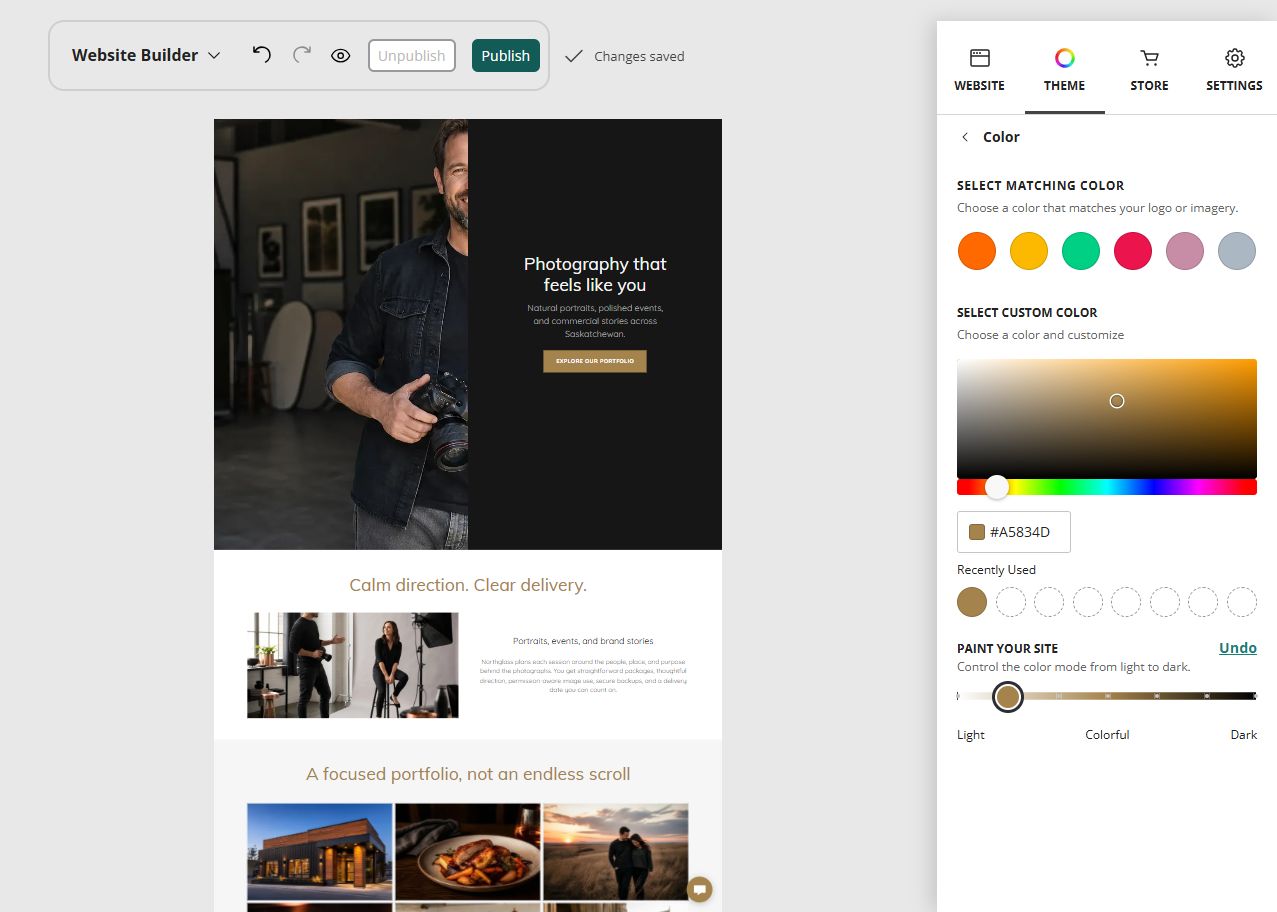Image resolution: width=1277 pixels, height=912 pixels.
Task: Go back using the Color chevron
Action: click(x=964, y=137)
